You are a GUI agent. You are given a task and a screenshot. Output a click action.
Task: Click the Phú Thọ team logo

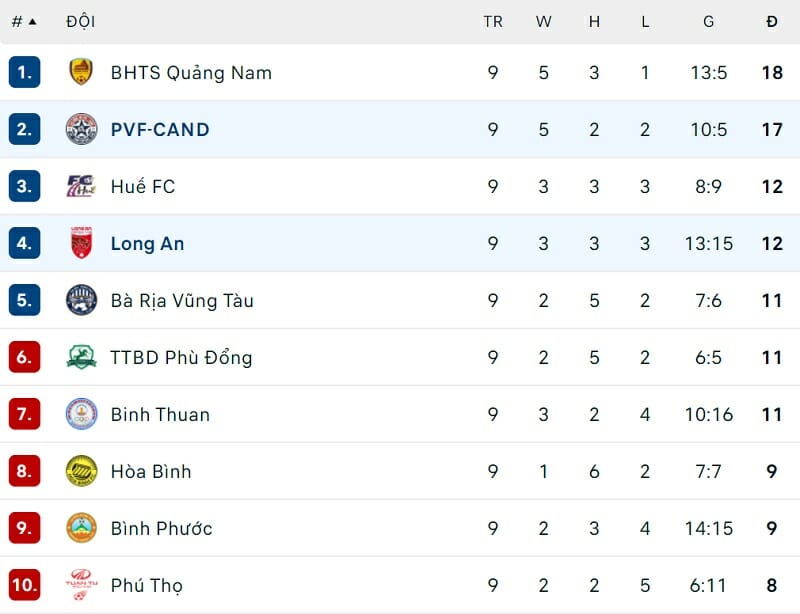[81, 585]
